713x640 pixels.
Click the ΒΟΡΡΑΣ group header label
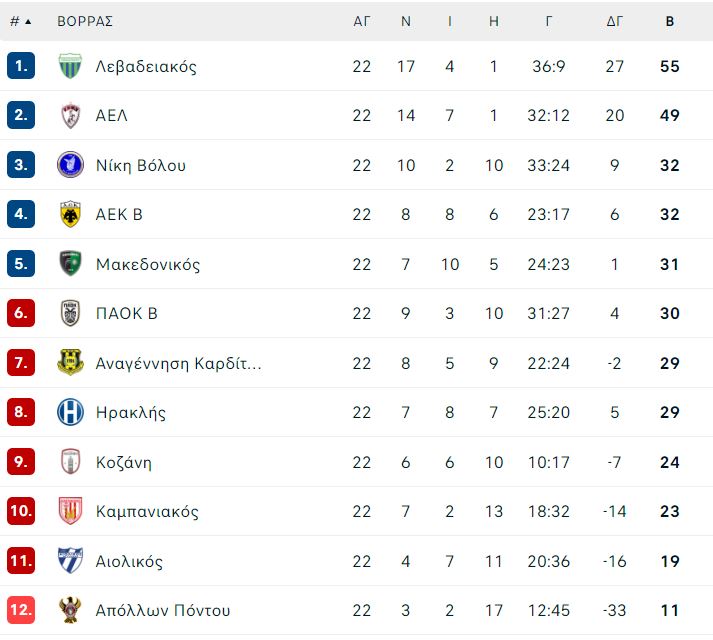[x=85, y=21]
